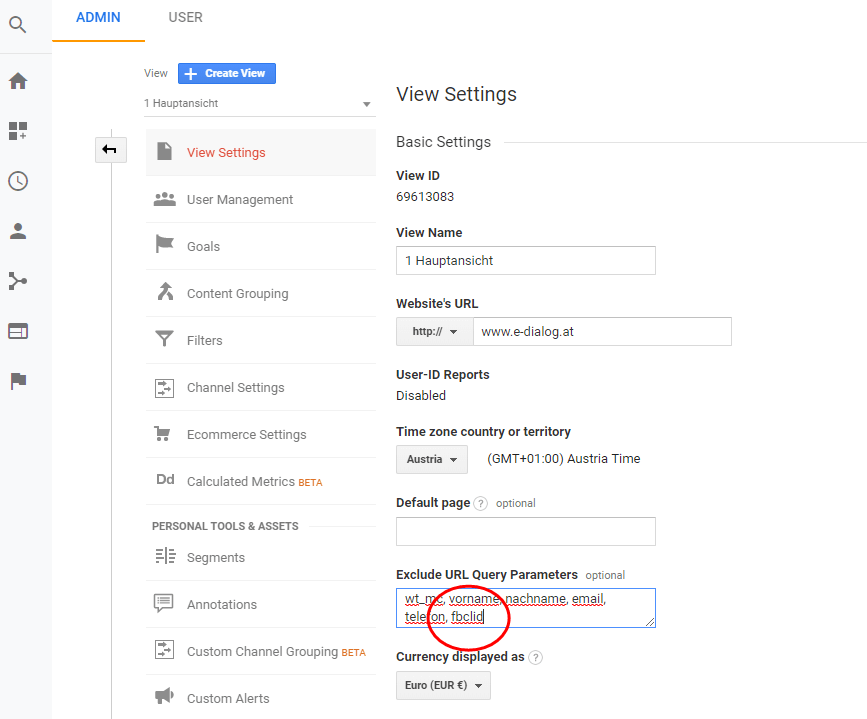Expand the Euro (EUR €) currency dropdown

click(443, 686)
